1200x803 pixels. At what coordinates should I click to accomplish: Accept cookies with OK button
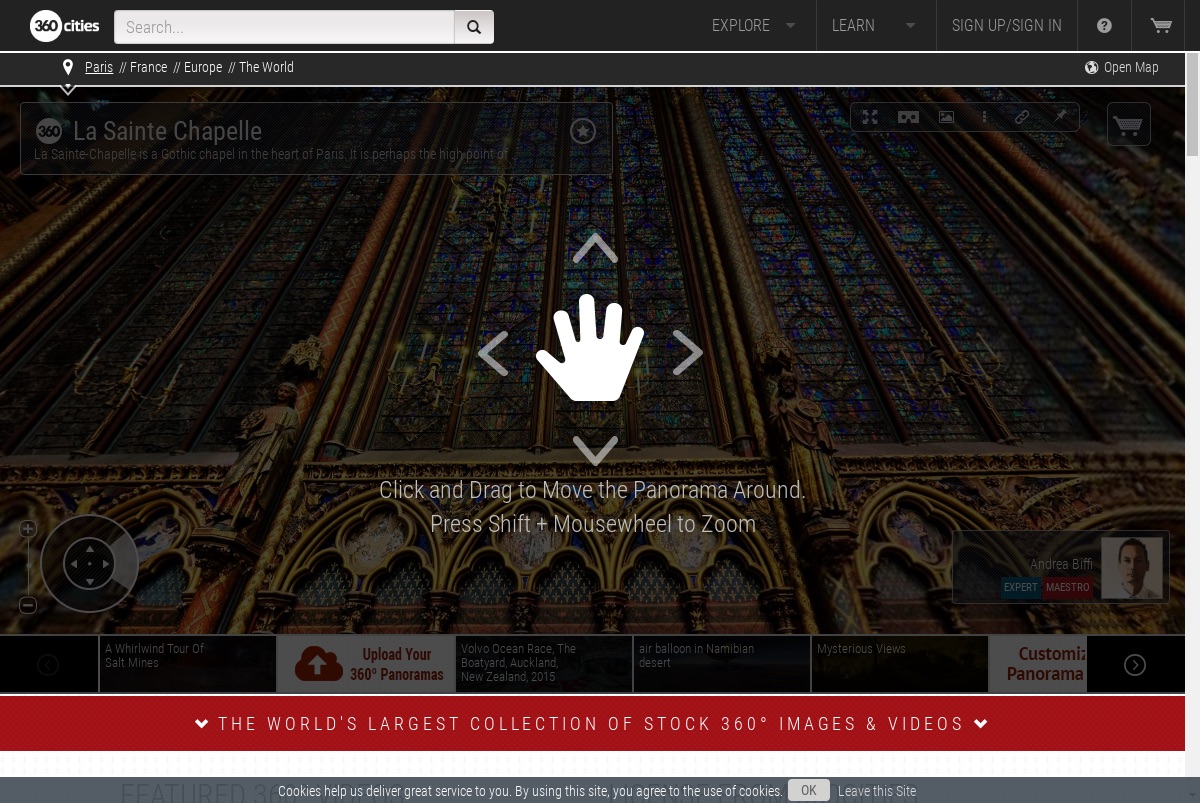pyautogui.click(x=809, y=791)
